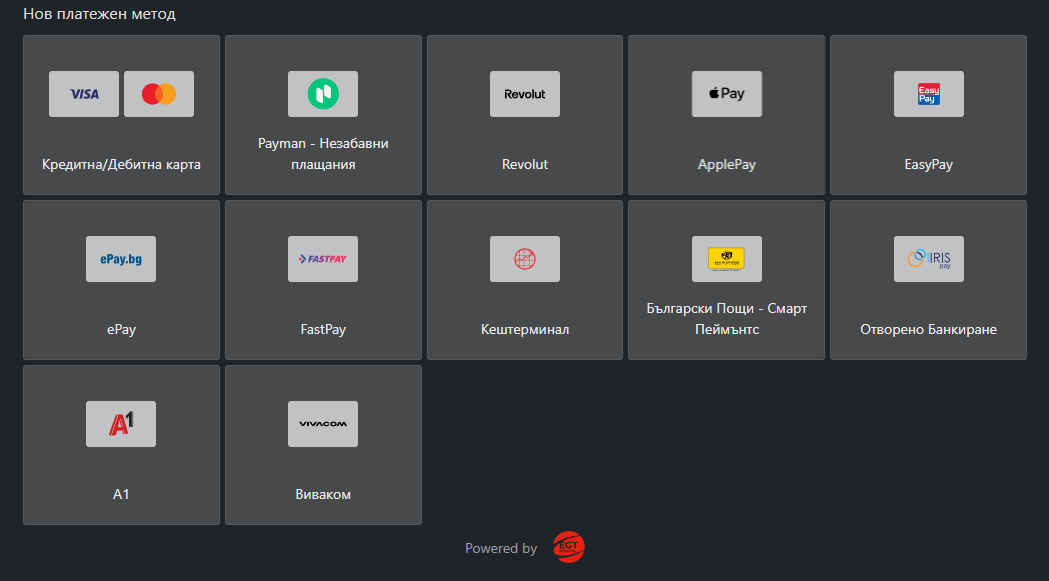This screenshot has height=581, width=1049.
Task: Click the IRIS pay logo
Action: click(929, 259)
